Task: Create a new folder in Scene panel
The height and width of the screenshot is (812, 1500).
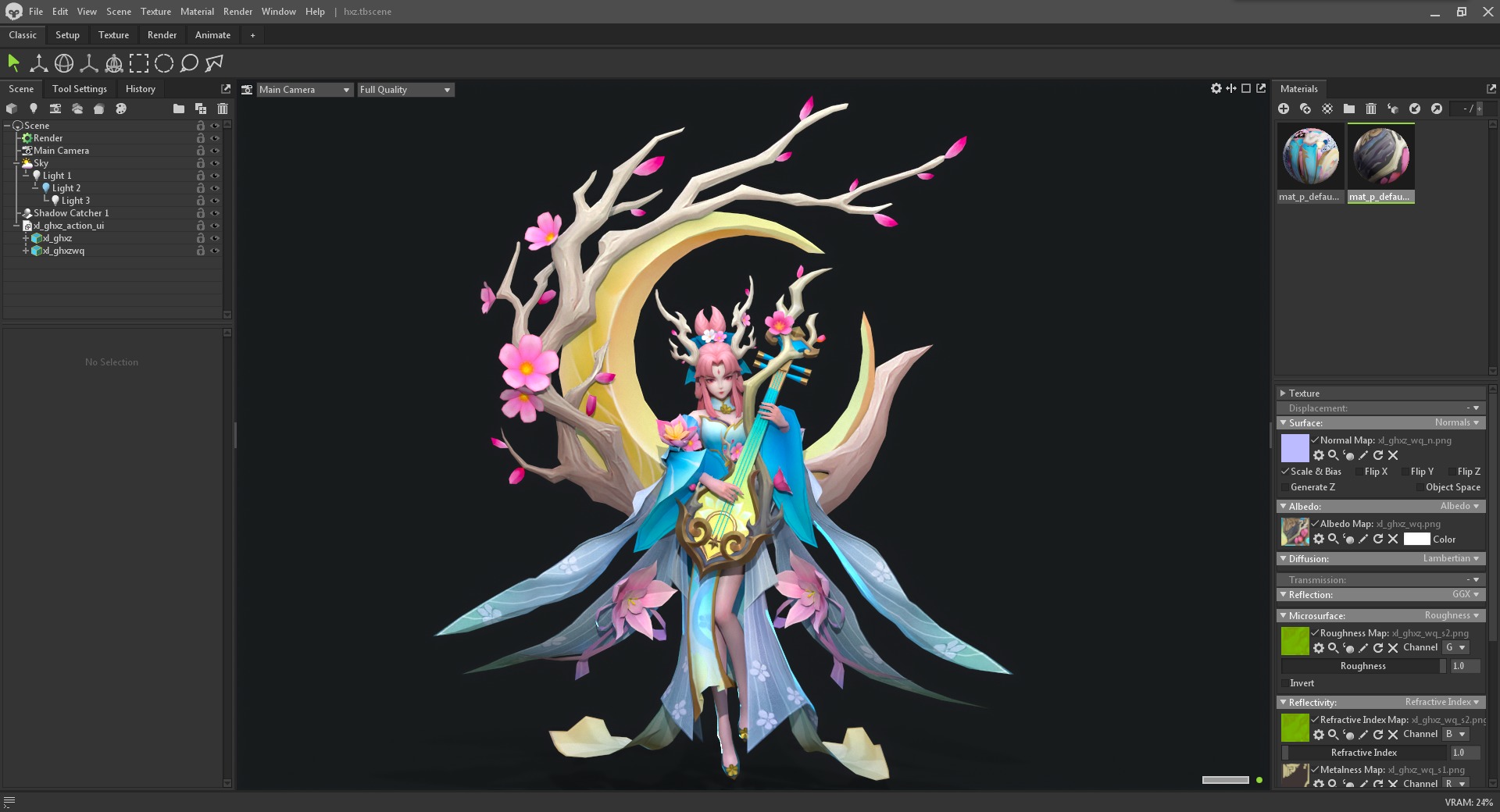Action: (x=179, y=109)
